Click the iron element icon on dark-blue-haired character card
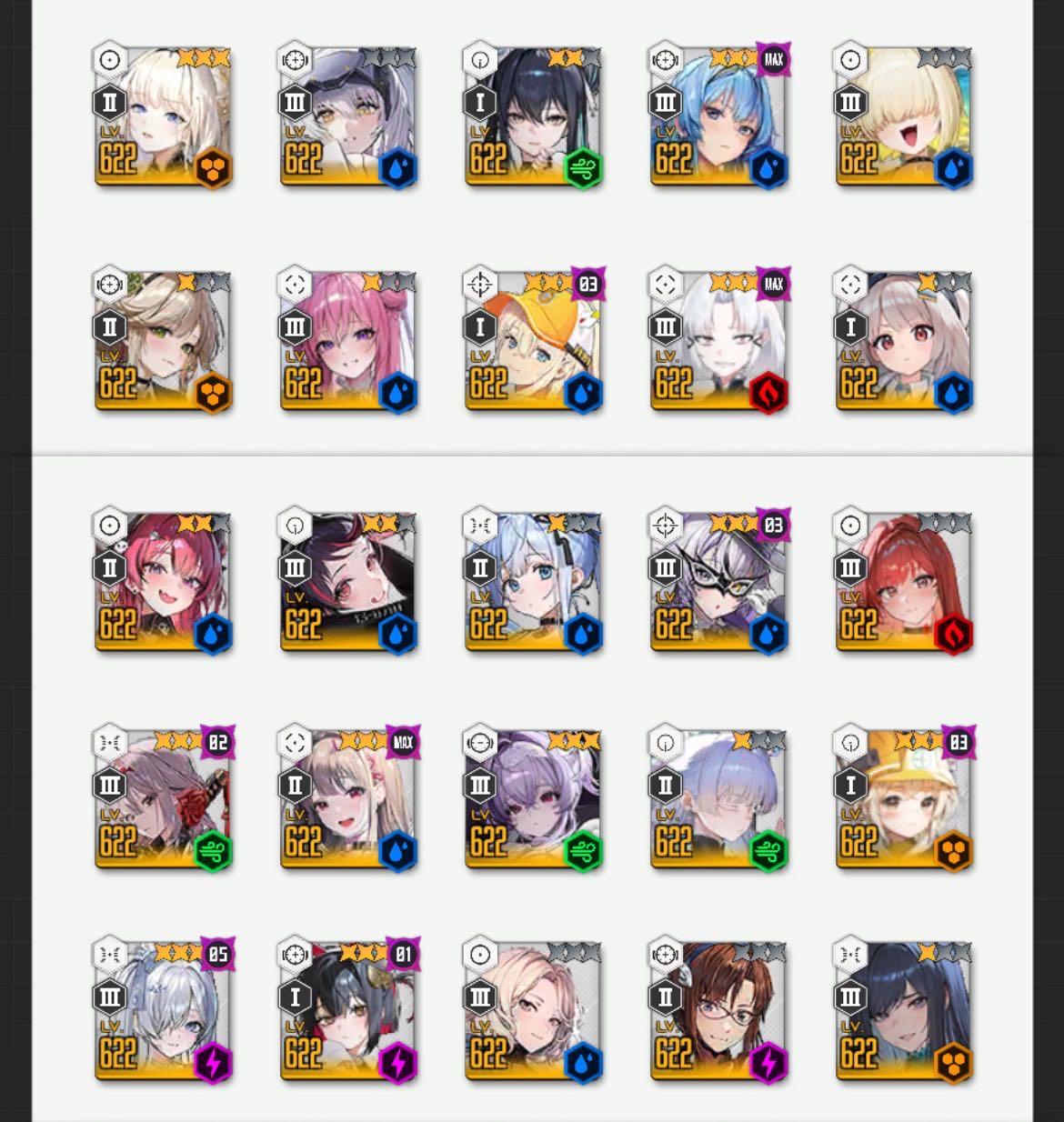Viewport: 1064px width, 1122px height. [953, 1063]
